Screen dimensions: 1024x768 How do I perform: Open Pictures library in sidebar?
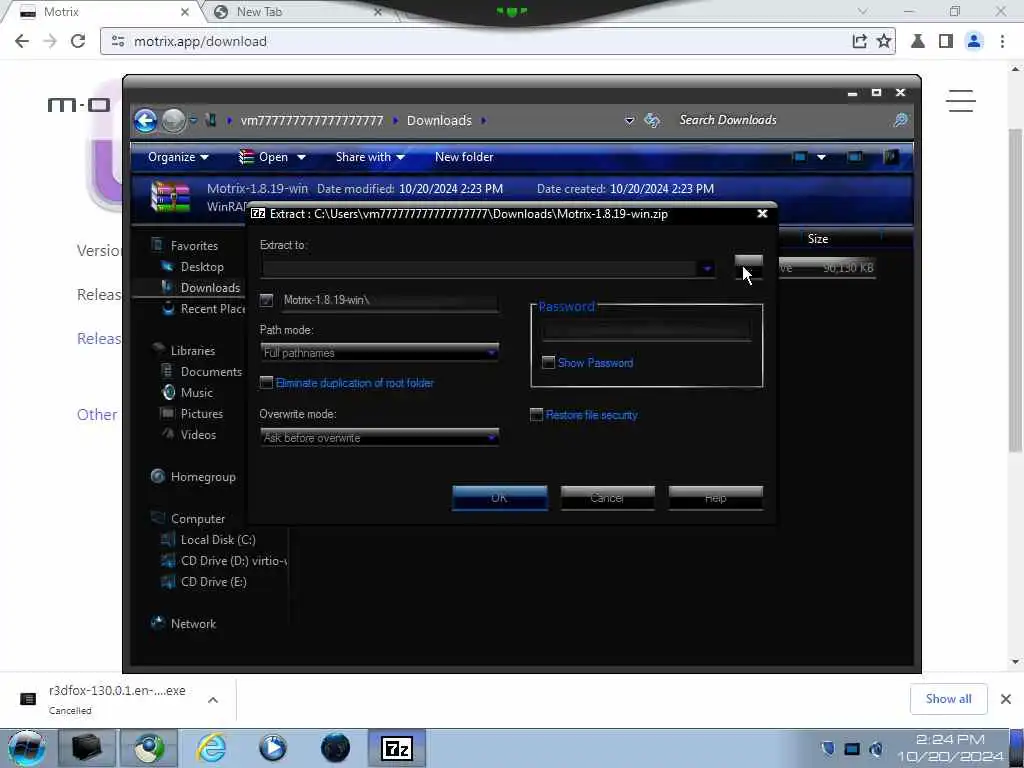(x=202, y=413)
